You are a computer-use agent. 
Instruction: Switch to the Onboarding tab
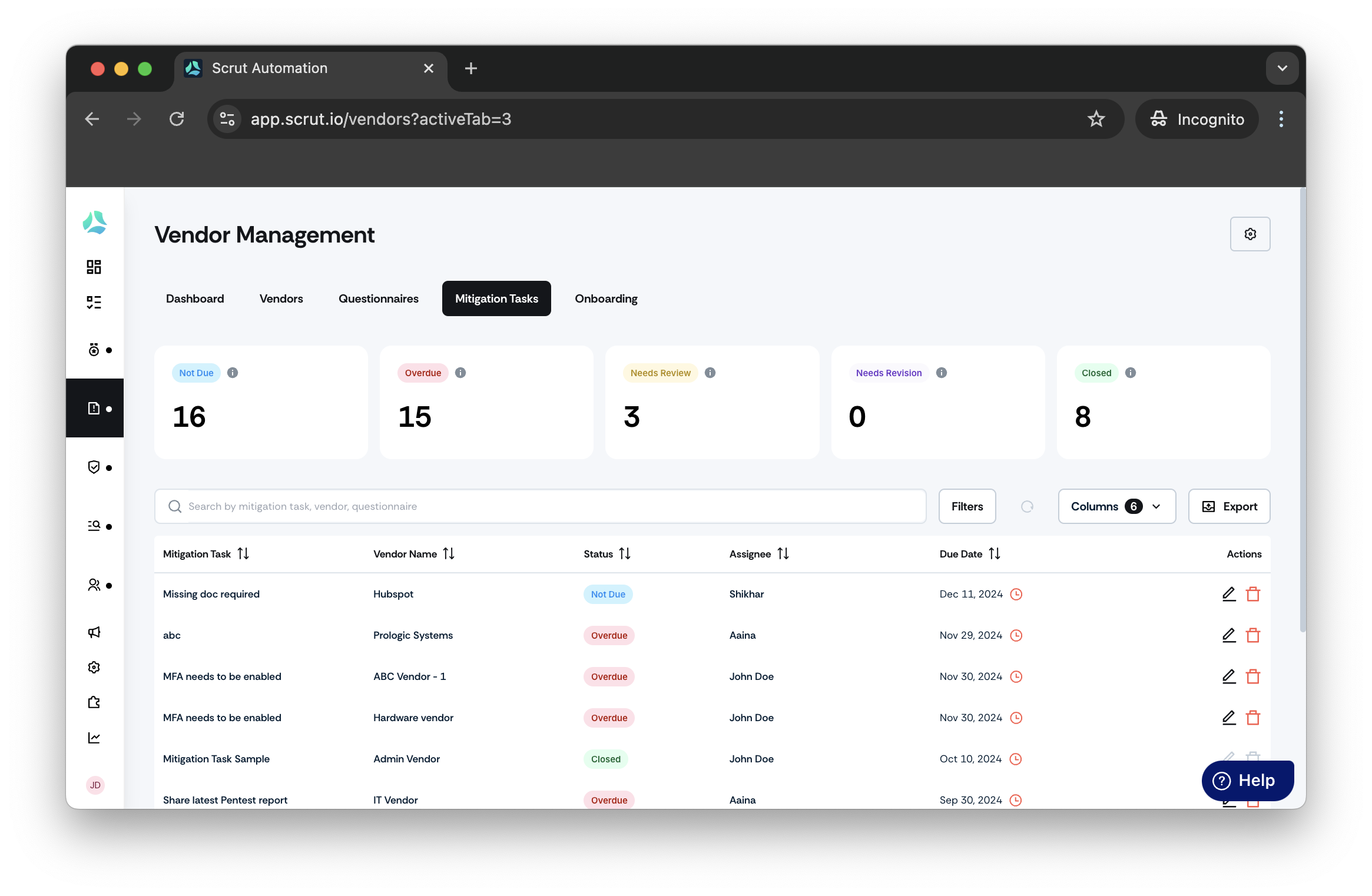[x=606, y=298]
